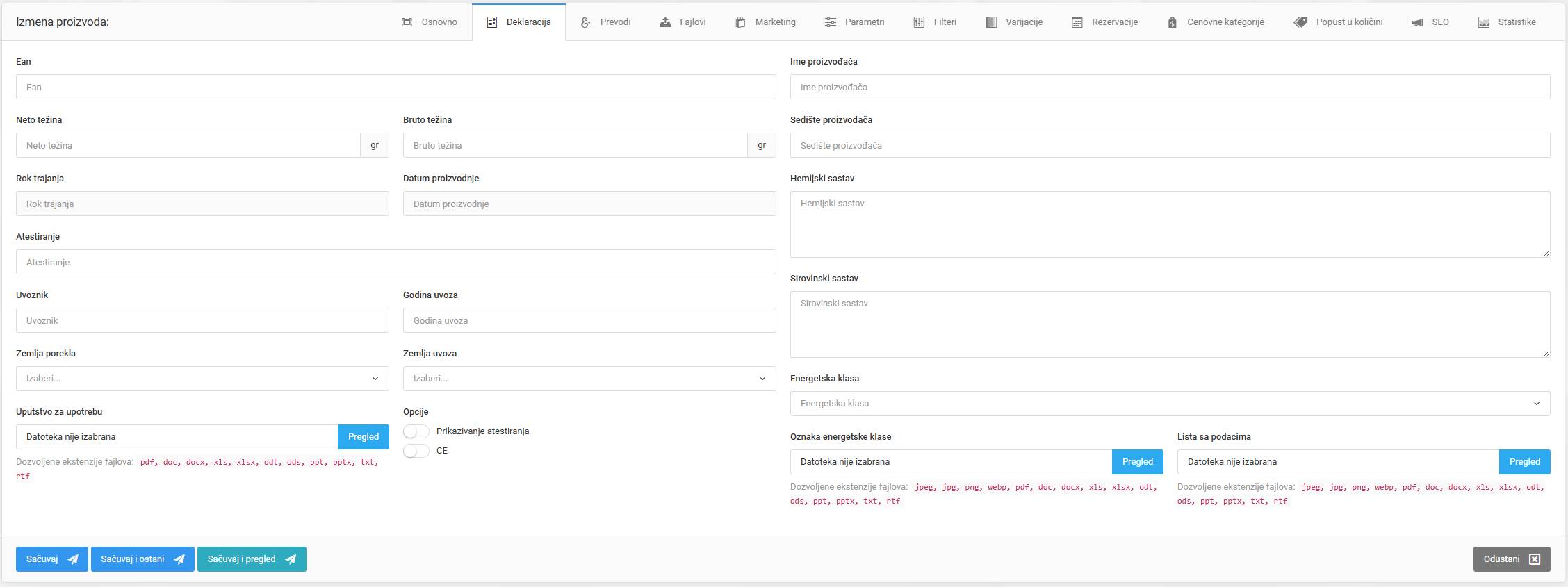
Task: Click the Marketing tab icon
Action: tap(740, 22)
